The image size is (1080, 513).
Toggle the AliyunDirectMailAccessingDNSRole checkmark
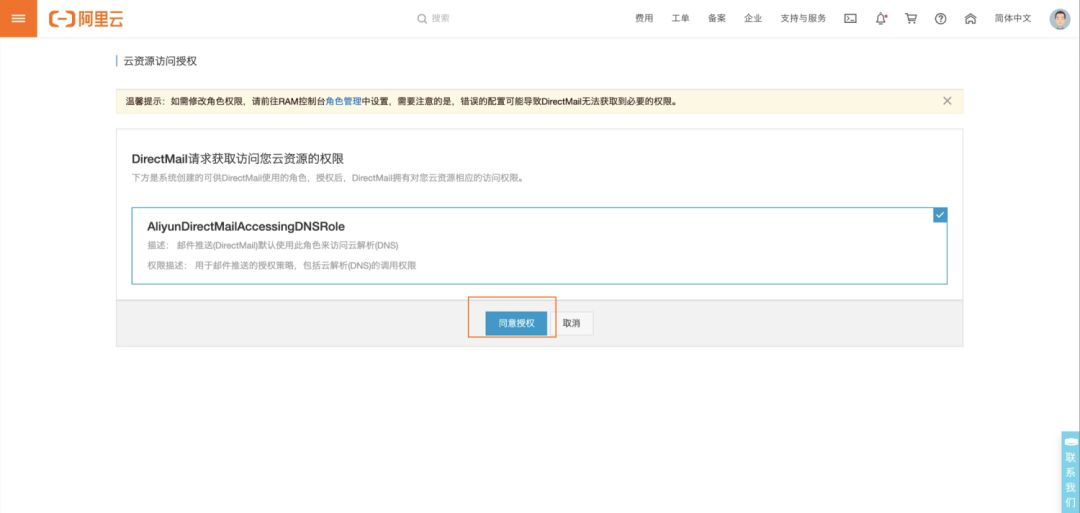pyautogui.click(x=940, y=215)
